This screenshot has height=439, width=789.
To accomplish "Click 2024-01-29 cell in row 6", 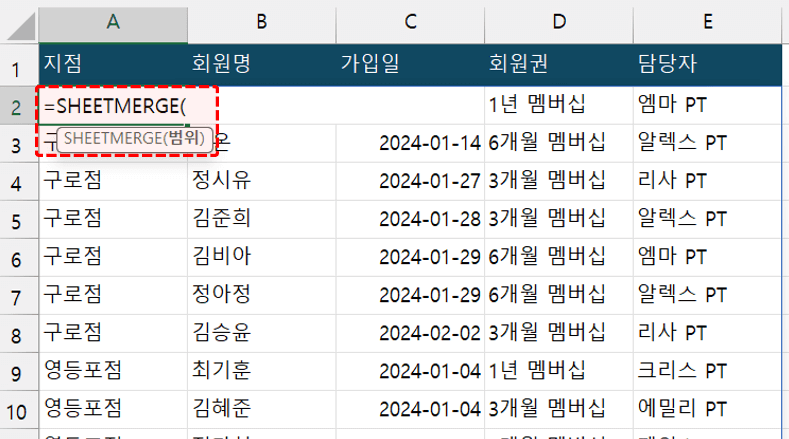I will click(x=410, y=258).
